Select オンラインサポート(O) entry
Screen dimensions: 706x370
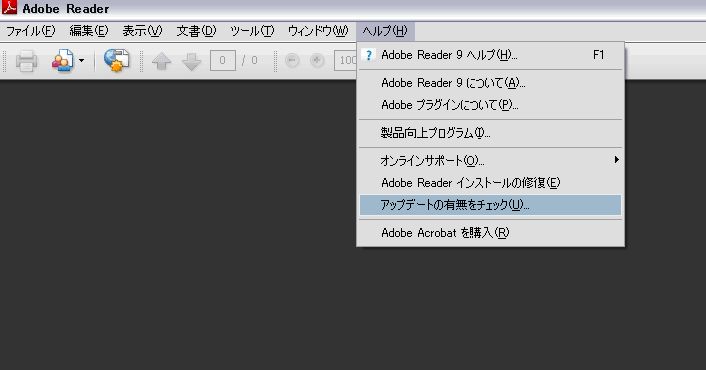[490, 161]
